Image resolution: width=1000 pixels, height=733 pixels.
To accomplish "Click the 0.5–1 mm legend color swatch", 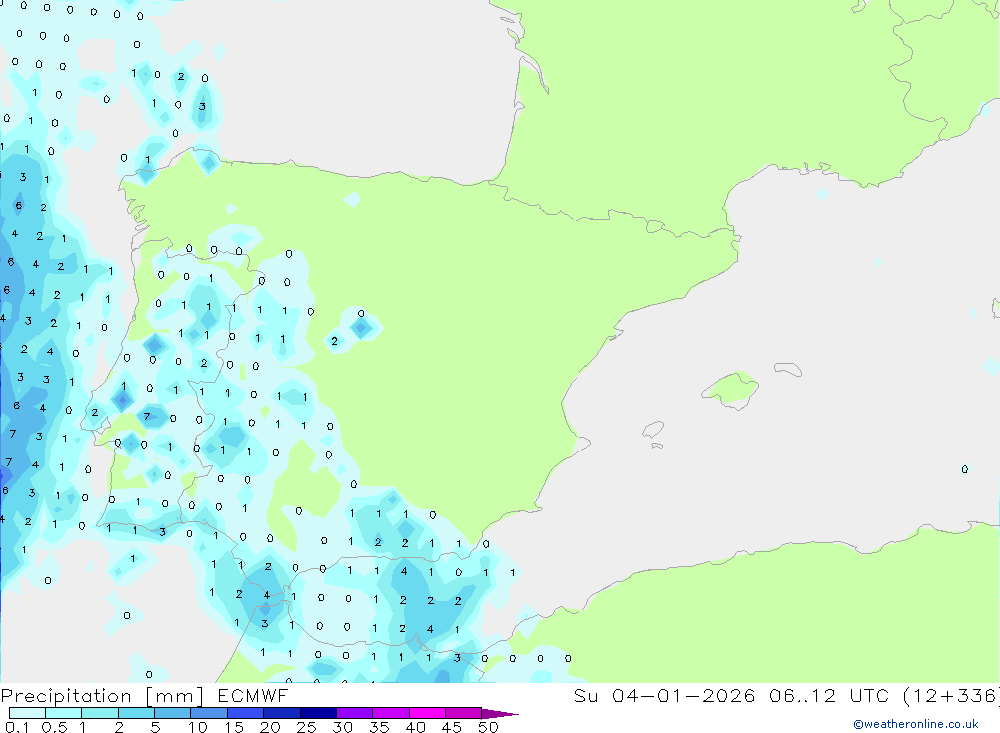I will point(64,713).
